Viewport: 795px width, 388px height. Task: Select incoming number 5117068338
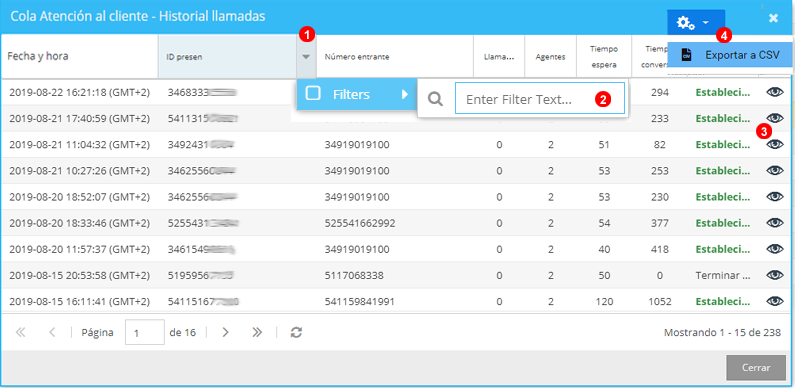point(354,275)
